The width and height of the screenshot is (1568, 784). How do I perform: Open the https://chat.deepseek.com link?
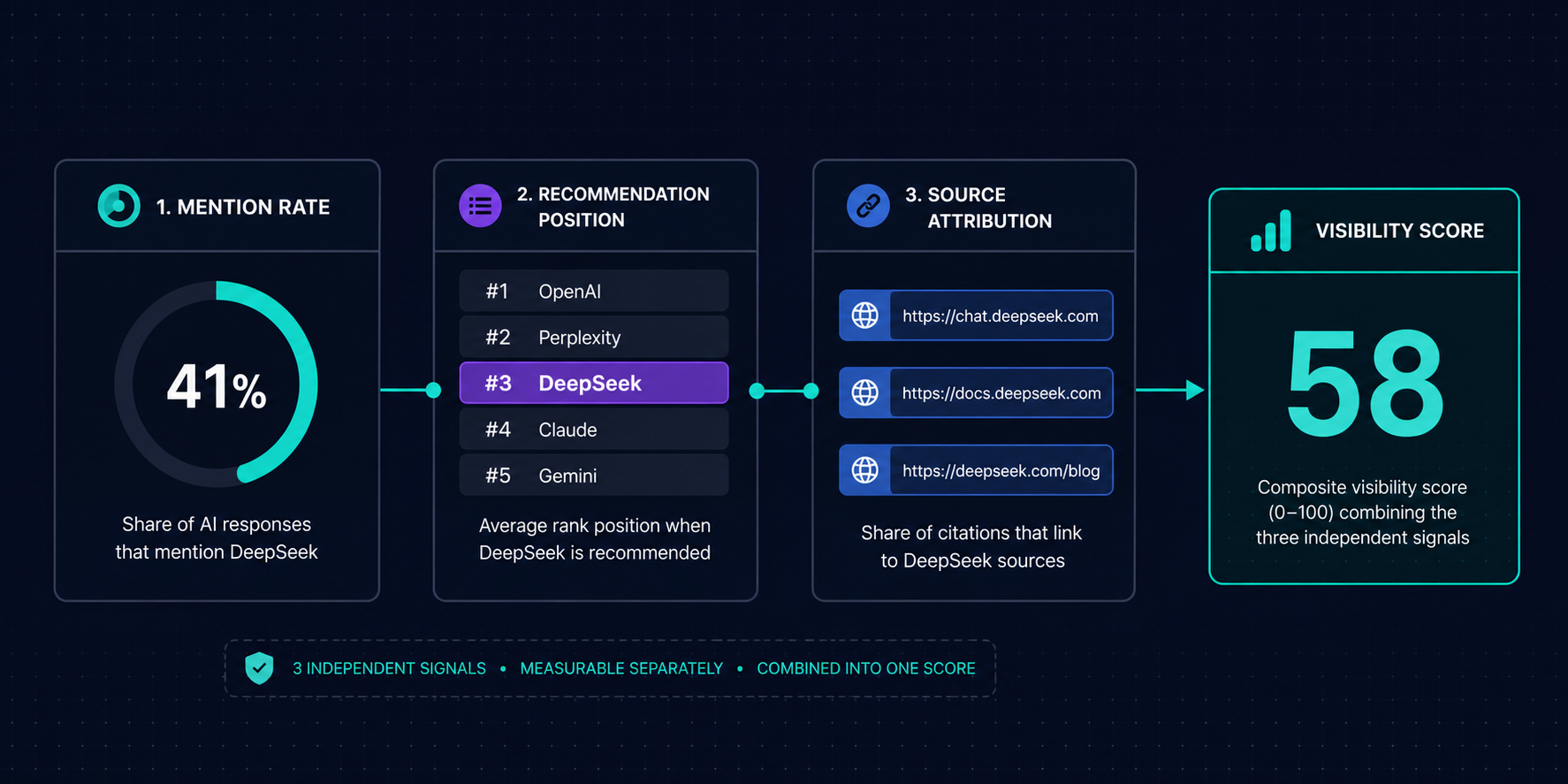tap(976, 316)
